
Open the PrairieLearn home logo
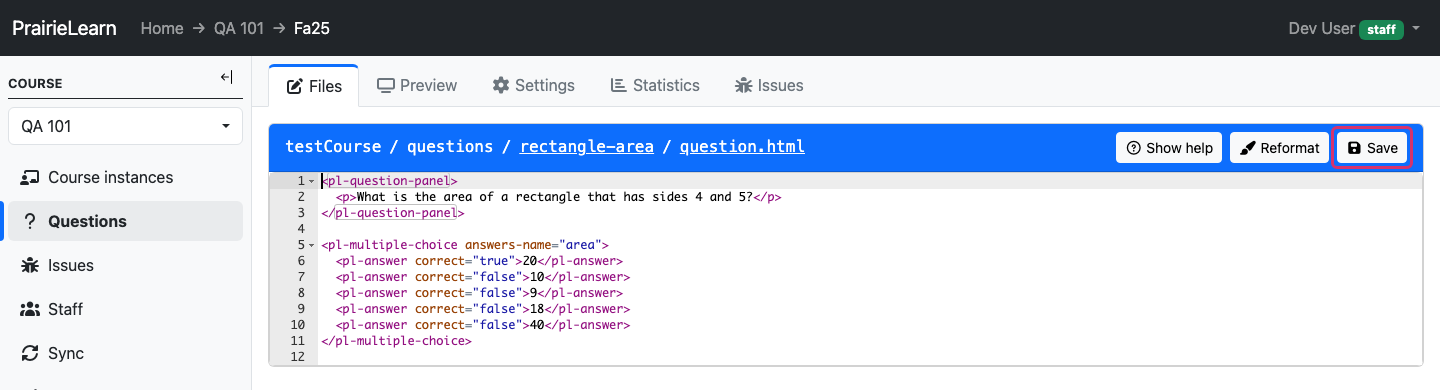64,28
